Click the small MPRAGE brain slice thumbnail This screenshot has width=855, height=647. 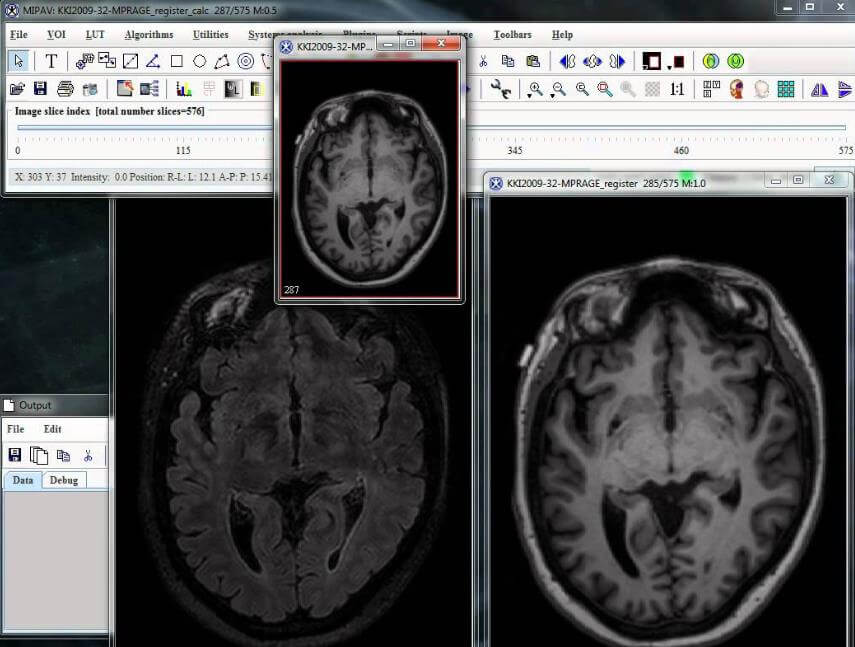click(x=369, y=179)
